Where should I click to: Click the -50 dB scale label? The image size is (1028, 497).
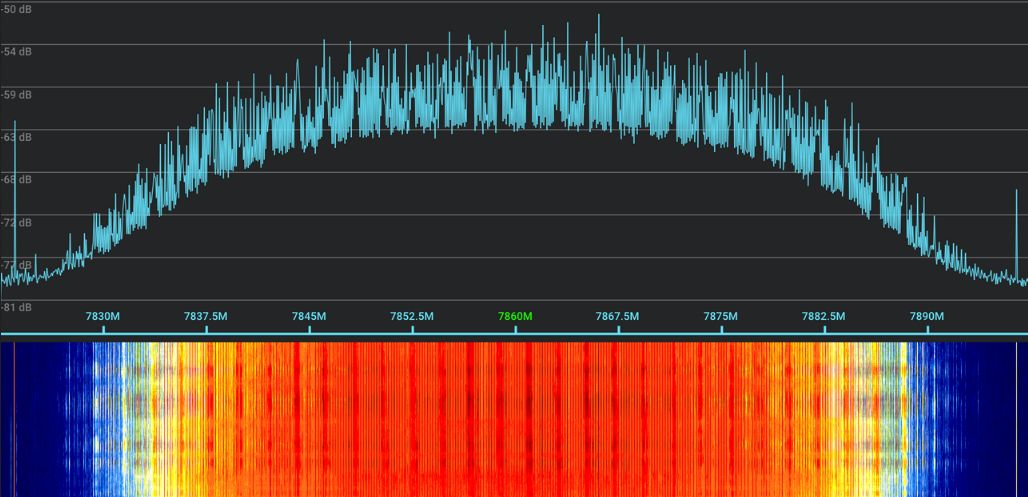coord(16,9)
